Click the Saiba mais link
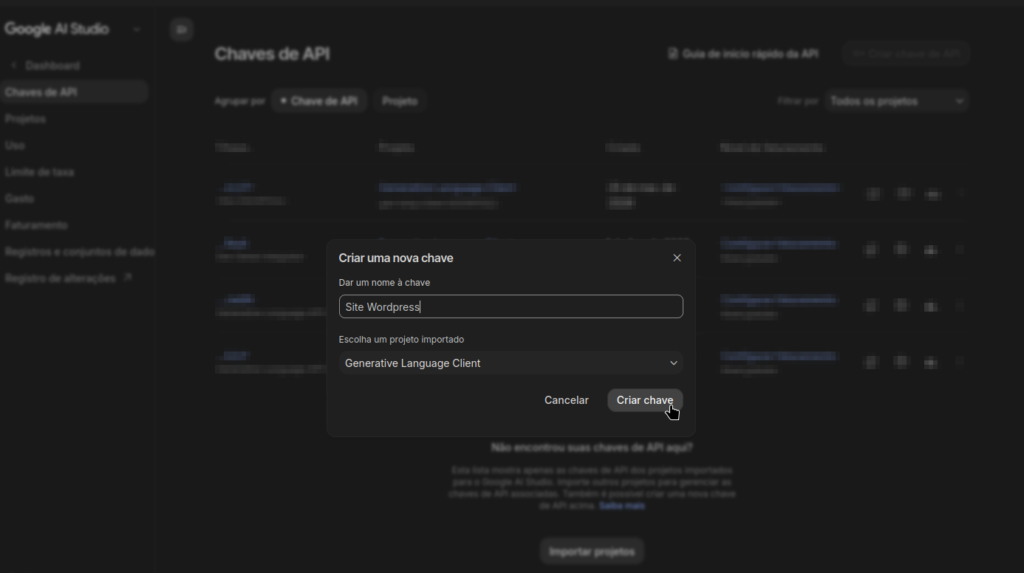This screenshot has width=1024, height=573. [622, 506]
